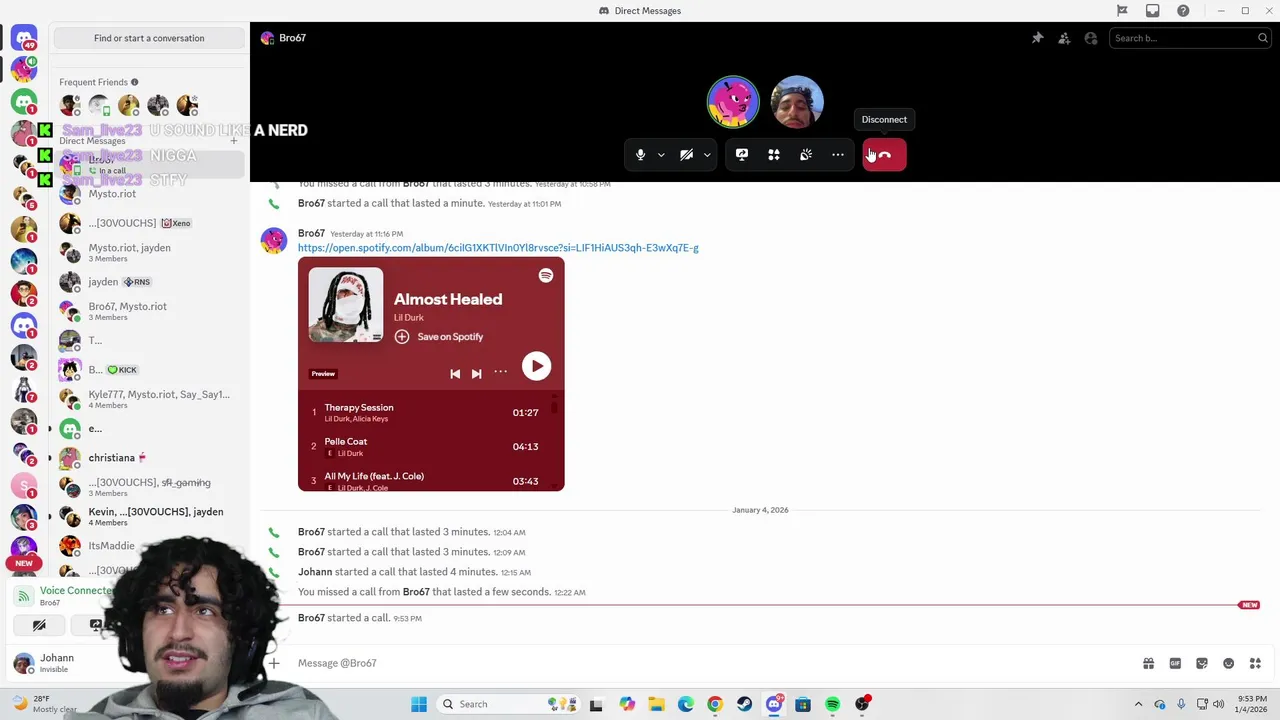1280x720 pixels.
Task: Open the Apps launcher in message bar
Action: click(1255, 663)
